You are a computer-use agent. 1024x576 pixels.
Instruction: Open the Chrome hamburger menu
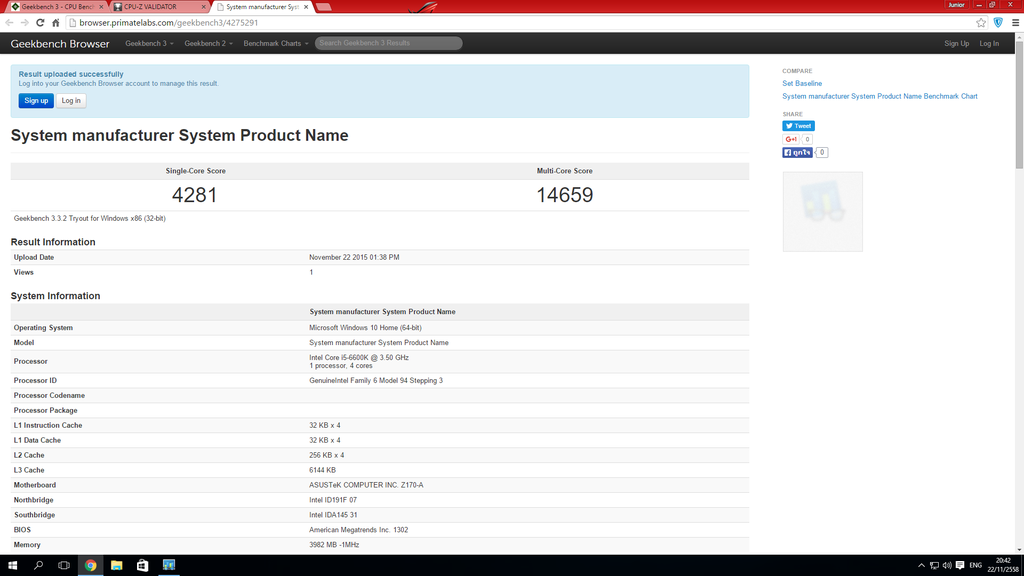[1015, 23]
